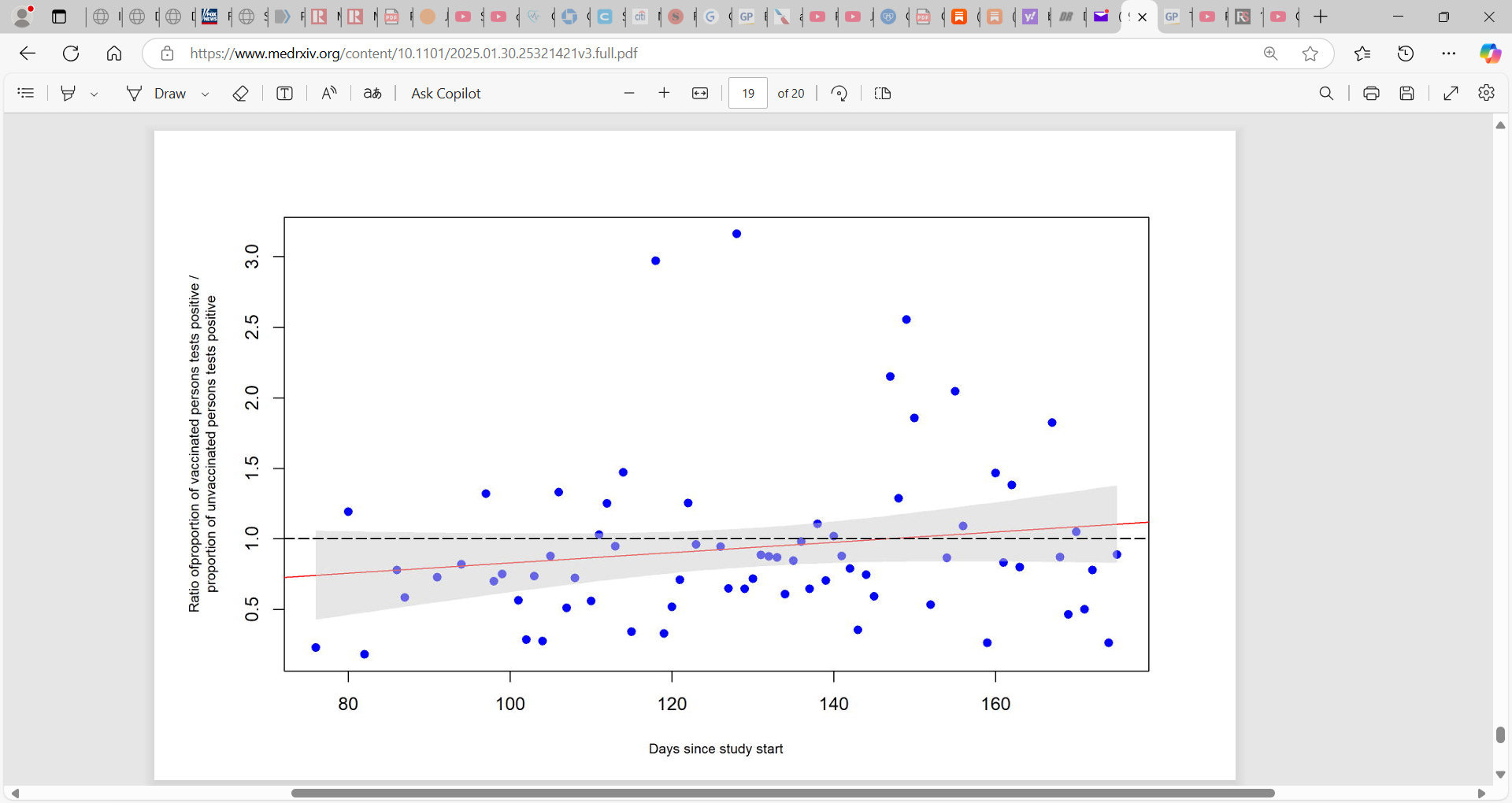Screen dimensions: 1512x803
Task: Refresh the current page
Action: (71, 53)
